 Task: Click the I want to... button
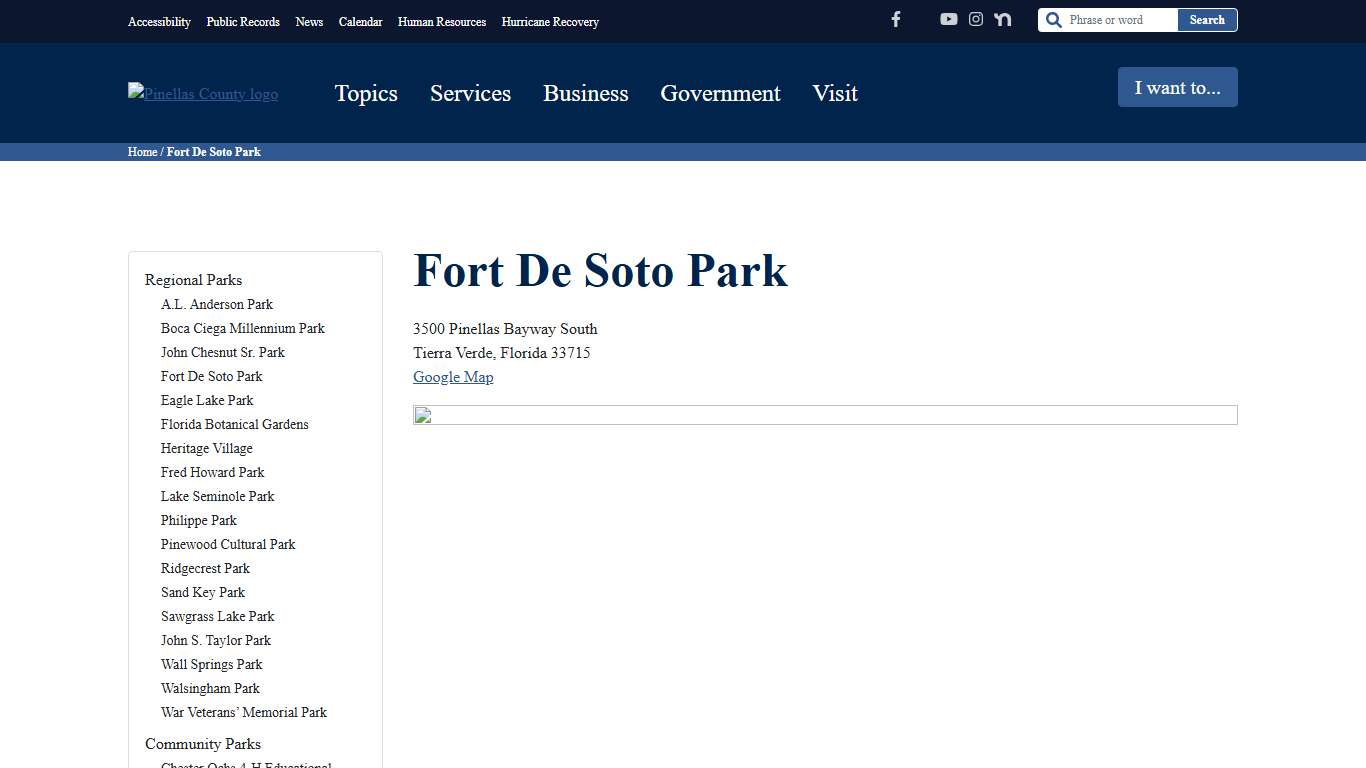tap(1177, 87)
